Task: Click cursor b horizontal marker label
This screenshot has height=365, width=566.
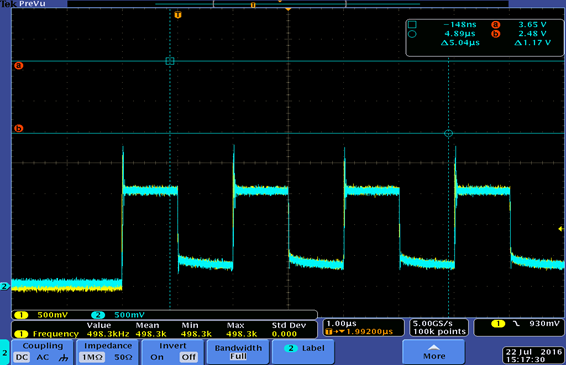Action: click(18, 128)
